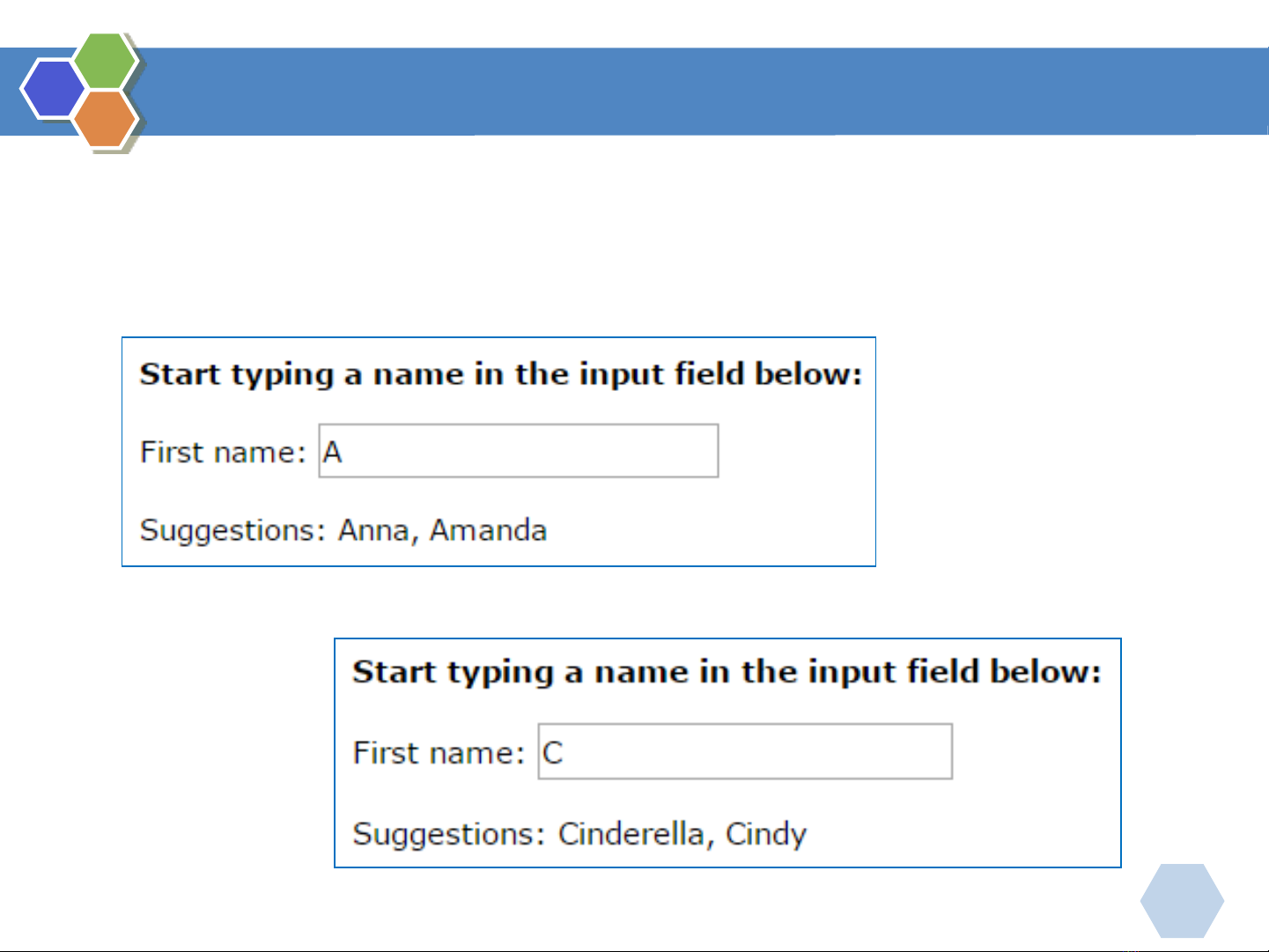The width and height of the screenshot is (1269, 952).
Task: Click the letter C in the input
Action: coord(552,753)
